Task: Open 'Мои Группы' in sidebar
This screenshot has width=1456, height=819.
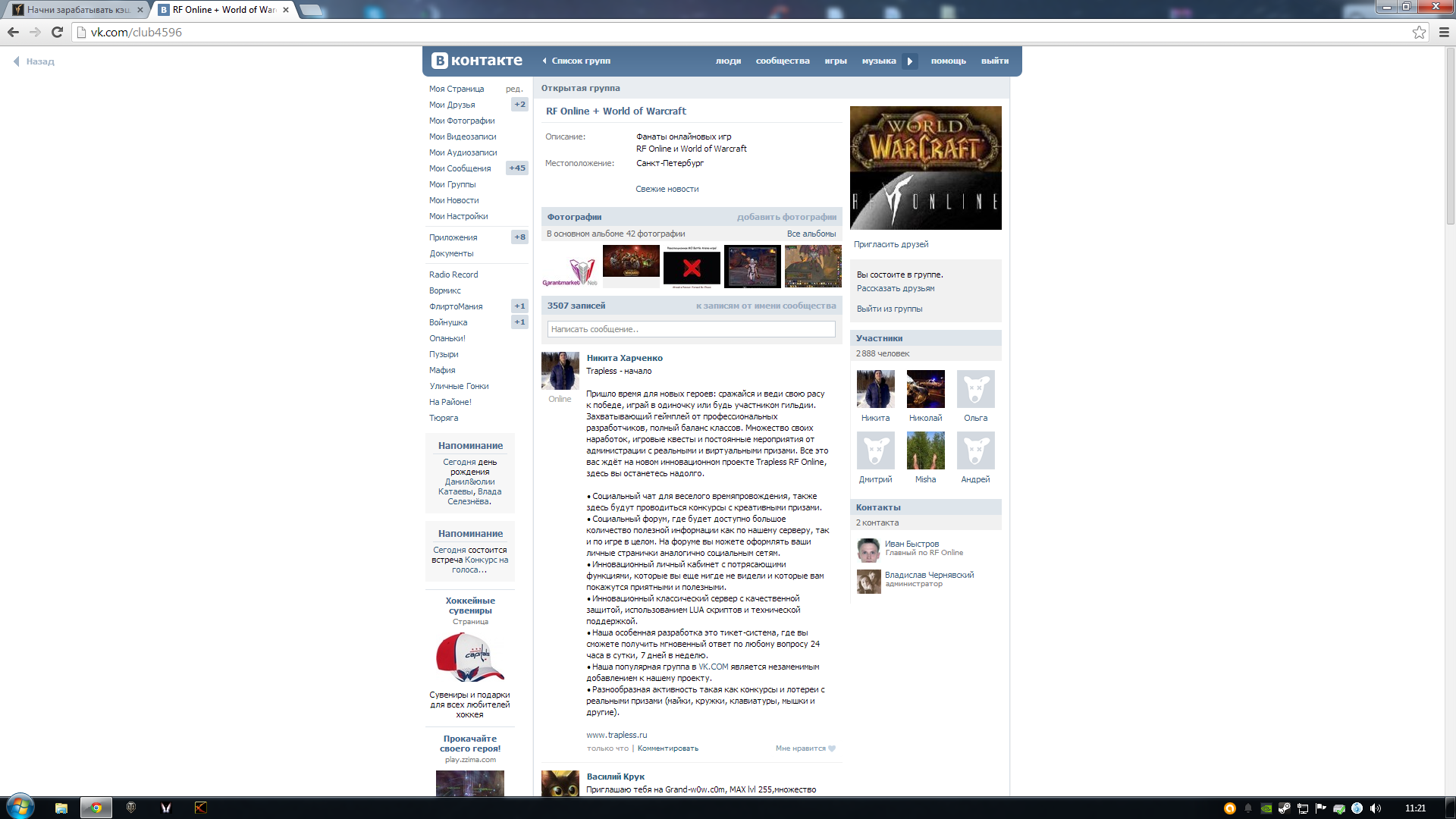Action: (x=453, y=184)
